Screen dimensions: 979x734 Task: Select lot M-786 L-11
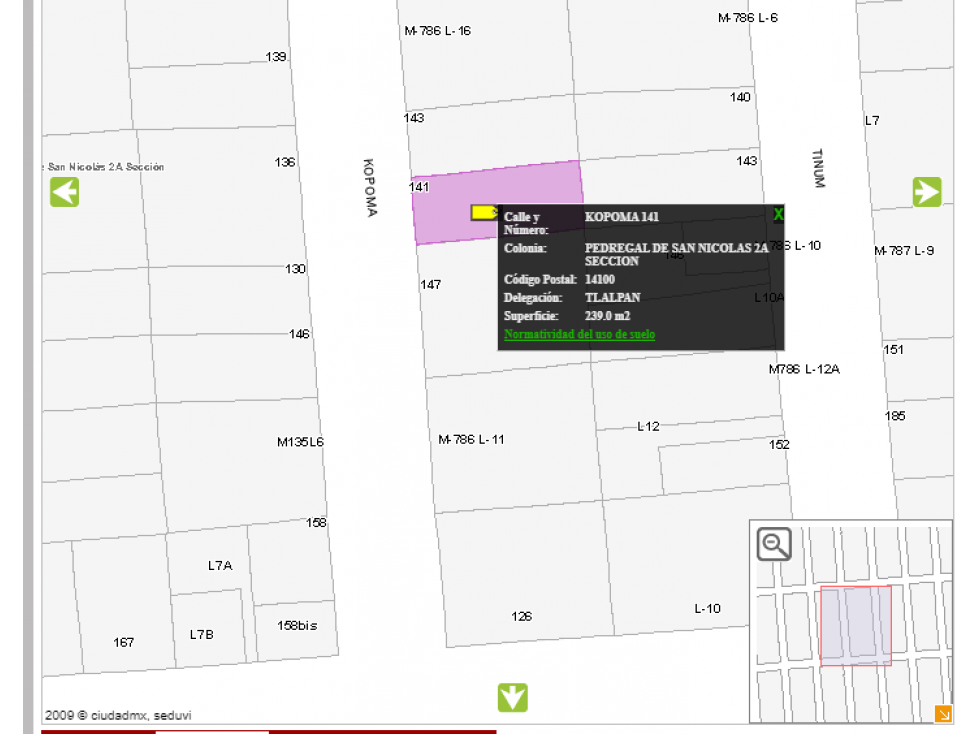[x=471, y=439]
